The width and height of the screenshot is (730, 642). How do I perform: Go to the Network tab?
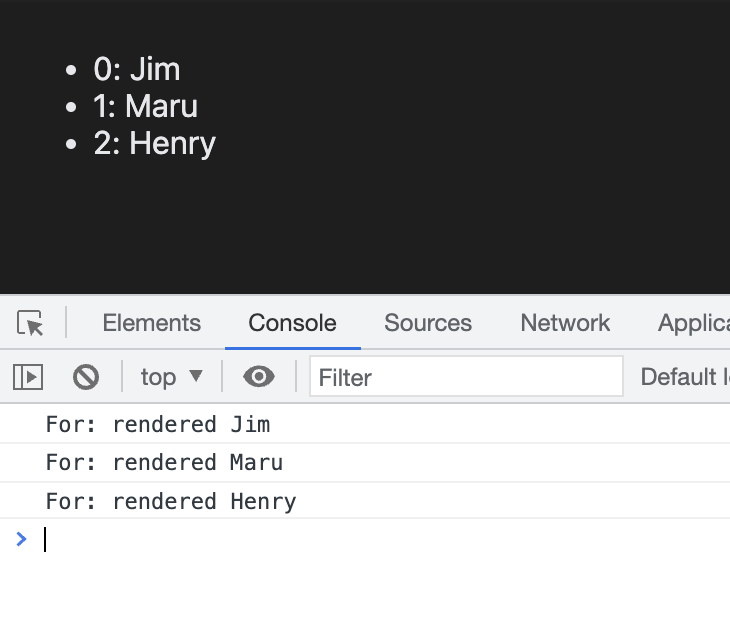tap(565, 323)
